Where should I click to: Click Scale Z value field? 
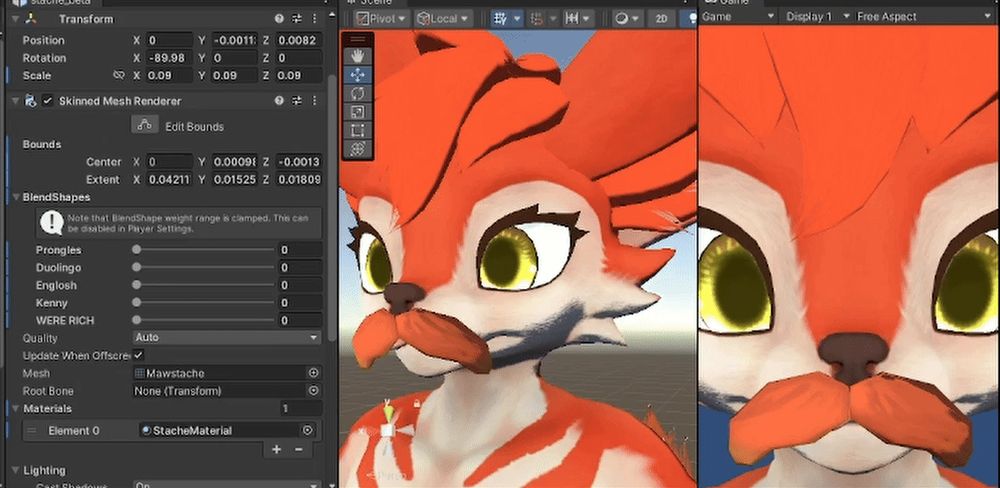(298, 75)
